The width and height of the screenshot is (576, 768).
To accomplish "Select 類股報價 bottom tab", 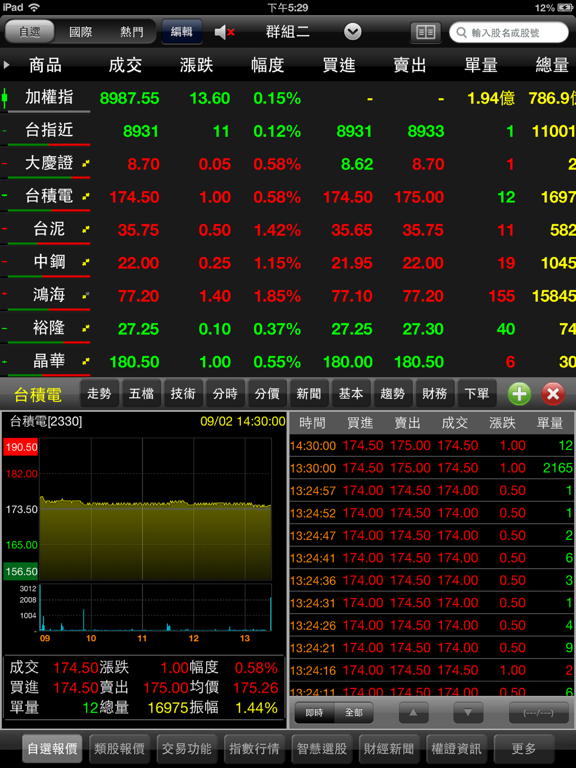I will pos(120,749).
